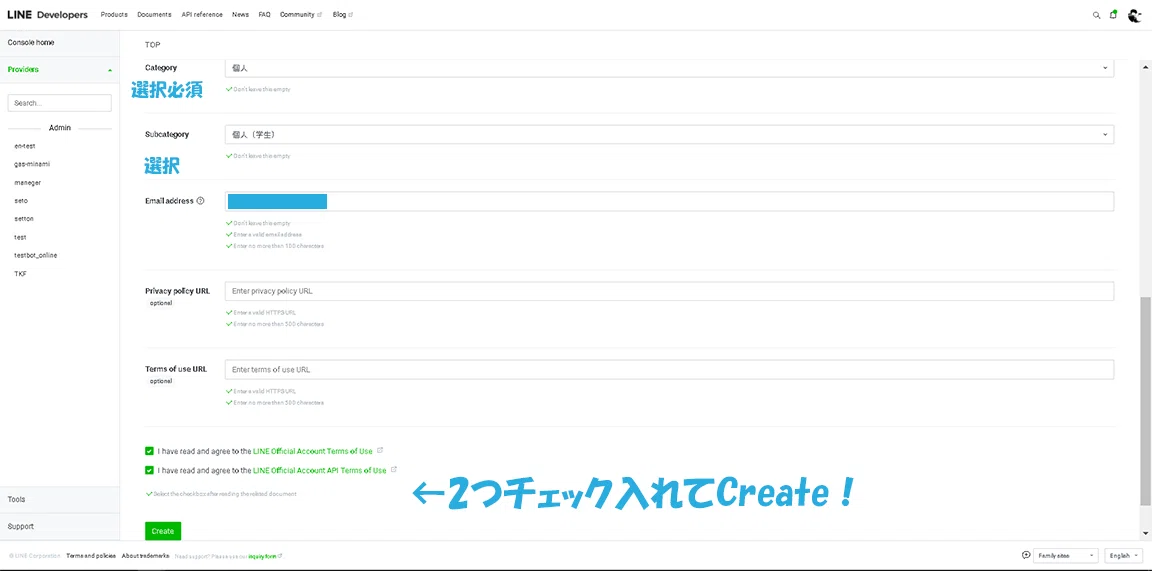The image size is (1152, 571).
Task: Select provider TKF
Action: [21, 273]
